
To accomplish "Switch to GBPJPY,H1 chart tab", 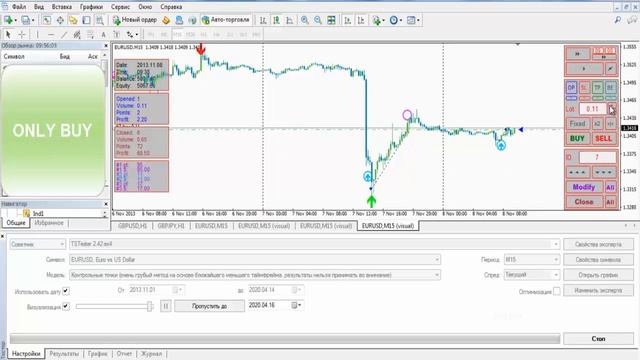I will pyautogui.click(x=171, y=226).
